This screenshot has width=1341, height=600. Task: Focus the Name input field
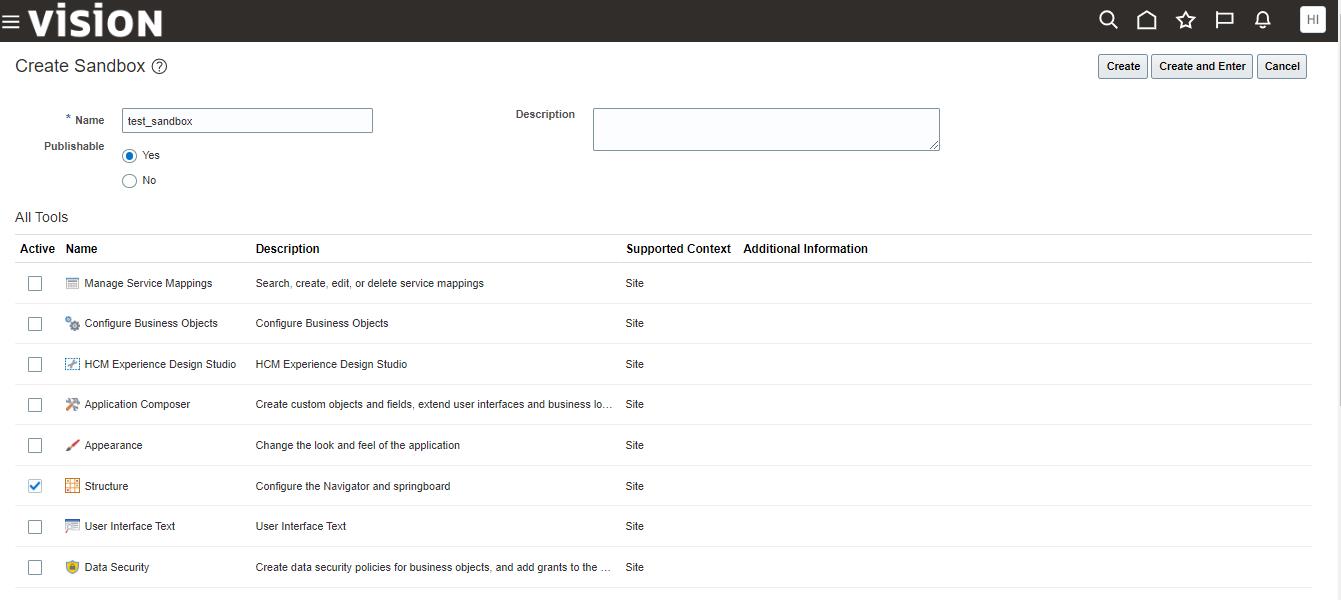[x=247, y=121]
